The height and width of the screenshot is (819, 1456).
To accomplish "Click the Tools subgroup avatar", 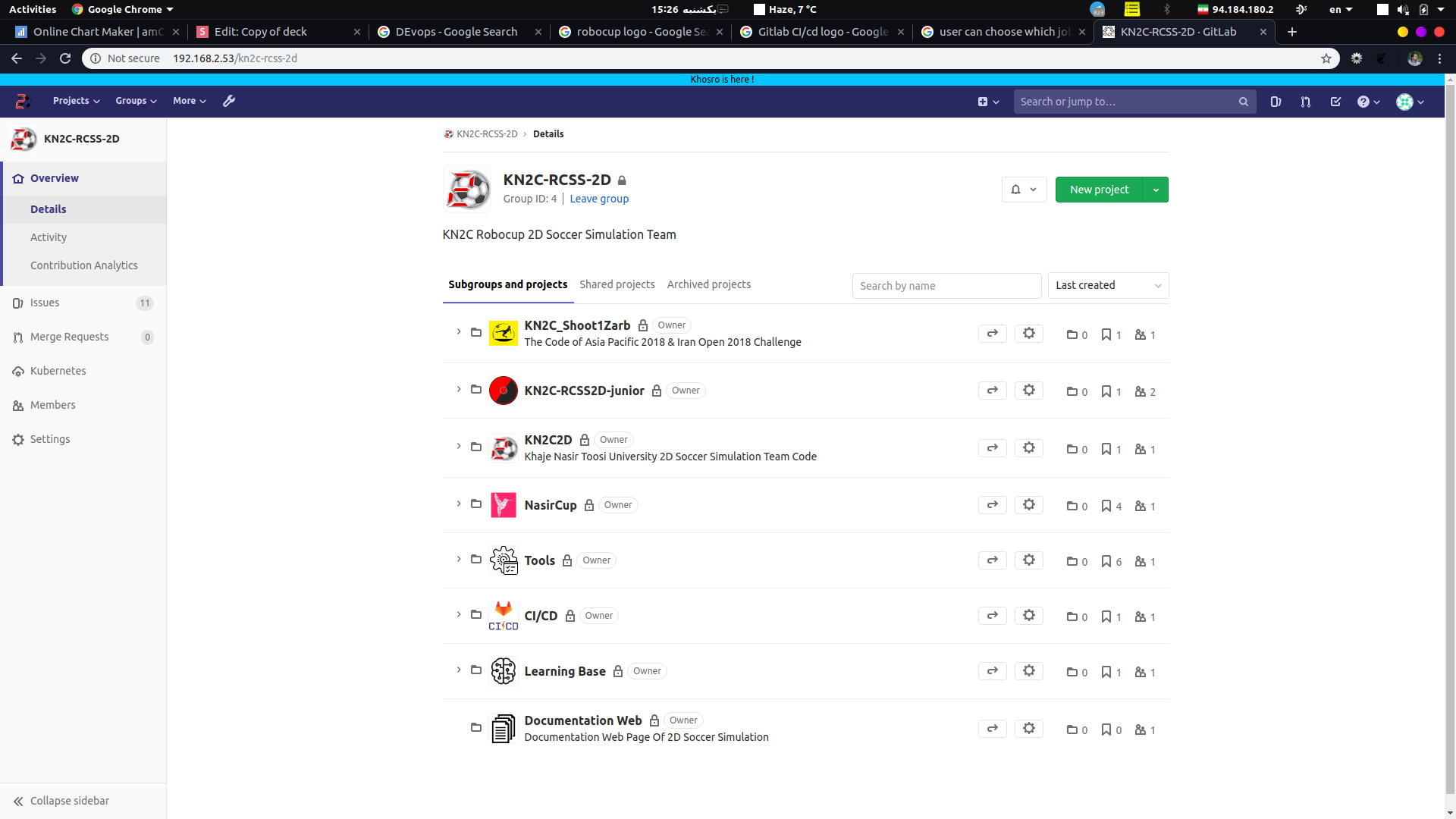I will 504,560.
